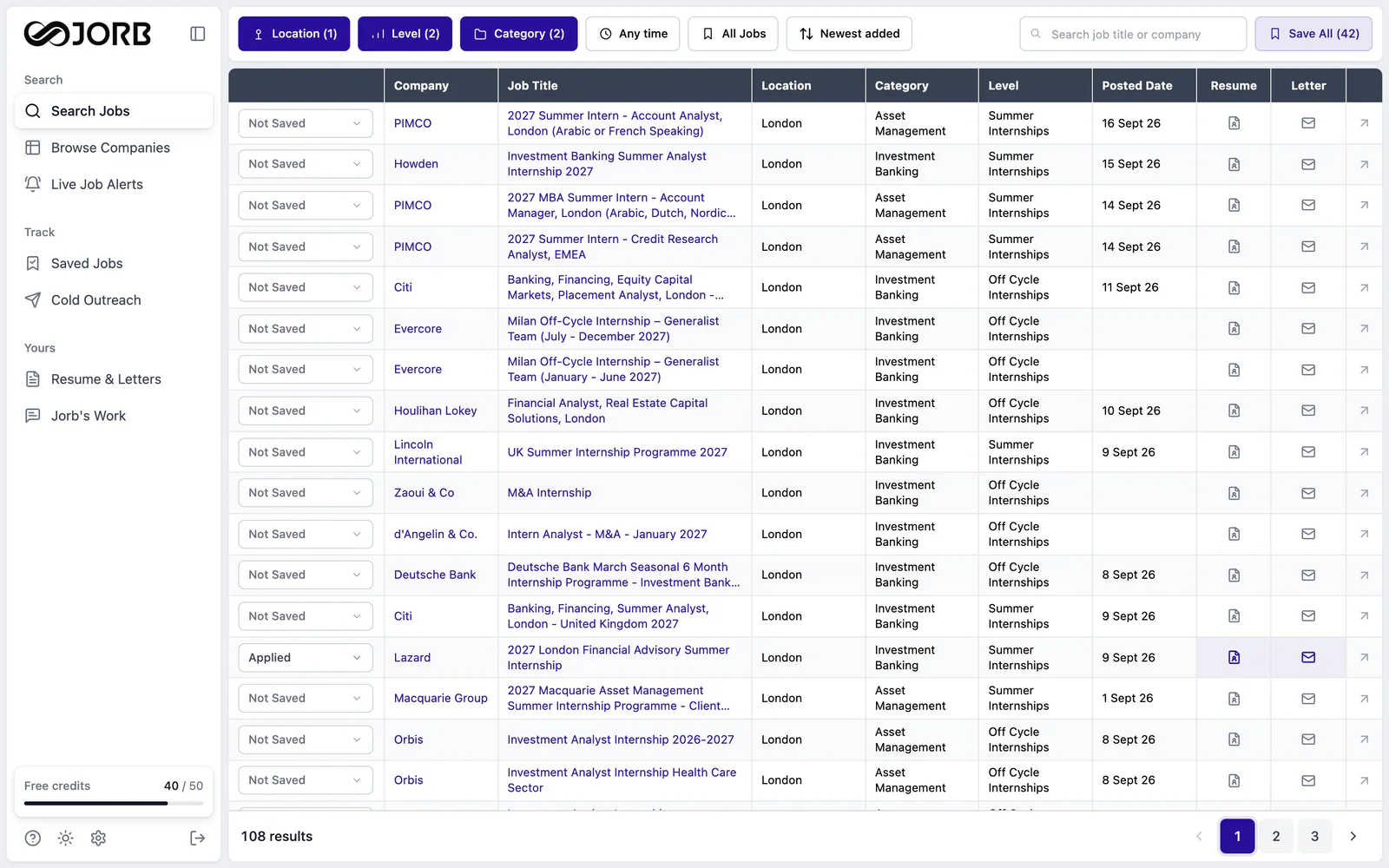Open status dropdown for Houlihan Lokey row

coord(306,411)
